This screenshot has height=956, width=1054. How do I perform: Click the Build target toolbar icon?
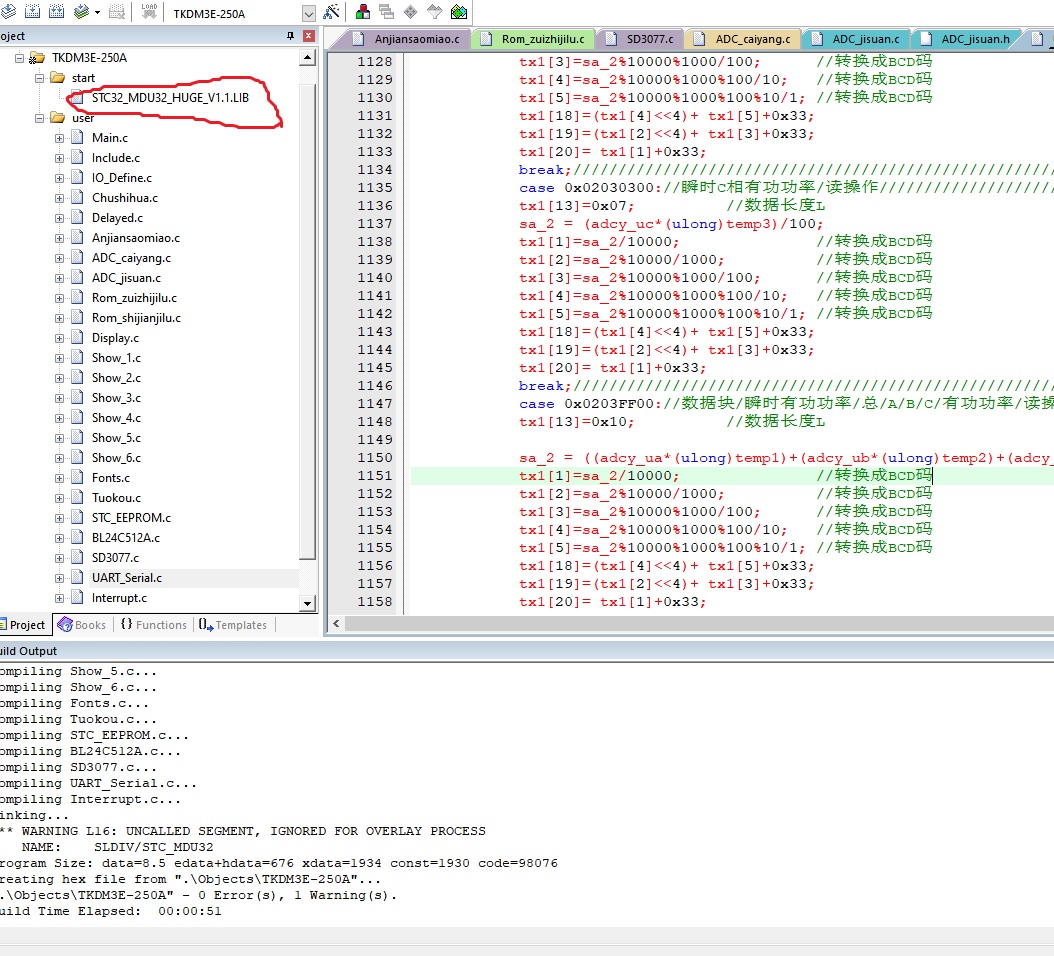tap(32, 11)
